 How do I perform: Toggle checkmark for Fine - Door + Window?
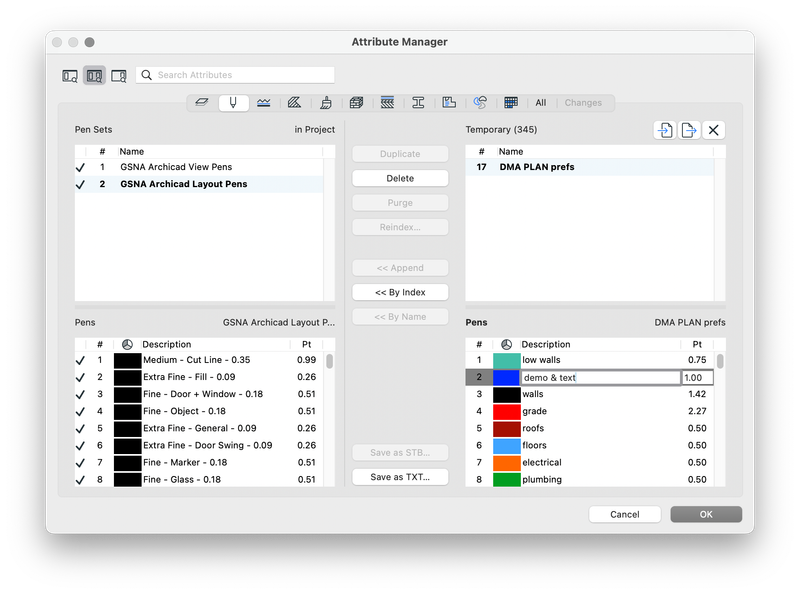pyautogui.click(x=80, y=394)
